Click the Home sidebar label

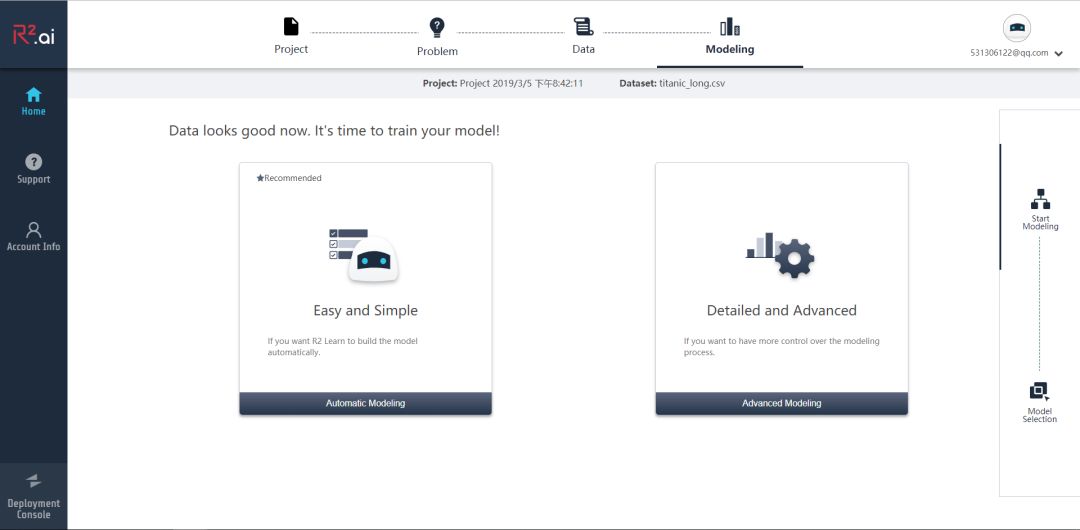pos(33,111)
